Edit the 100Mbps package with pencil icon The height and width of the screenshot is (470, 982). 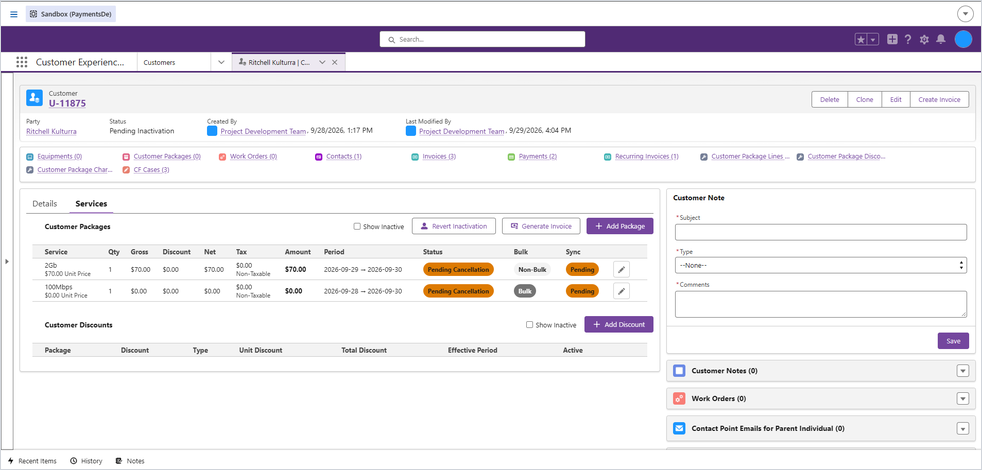pos(621,291)
